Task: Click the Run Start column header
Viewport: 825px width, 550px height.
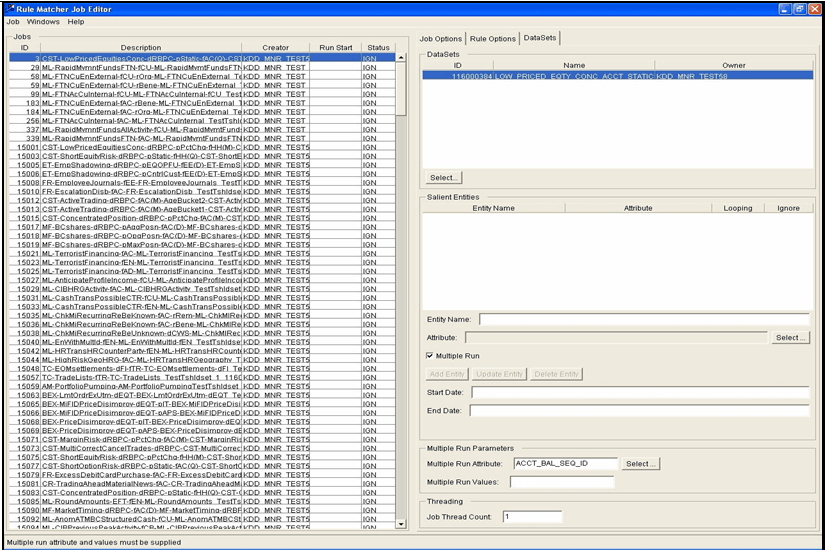Action: (336, 47)
